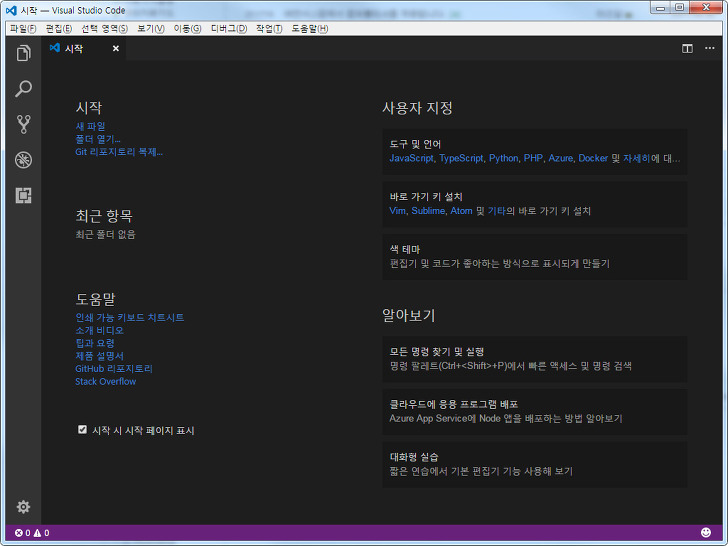Install Sublime keybindings link
The height and width of the screenshot is (546, 728).
428,211
